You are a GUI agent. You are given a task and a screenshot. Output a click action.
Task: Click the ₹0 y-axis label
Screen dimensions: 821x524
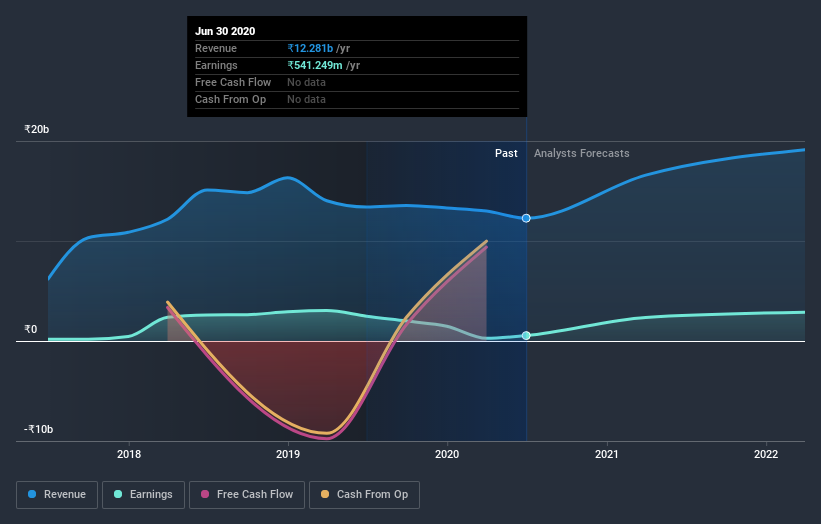click(31, 329)
